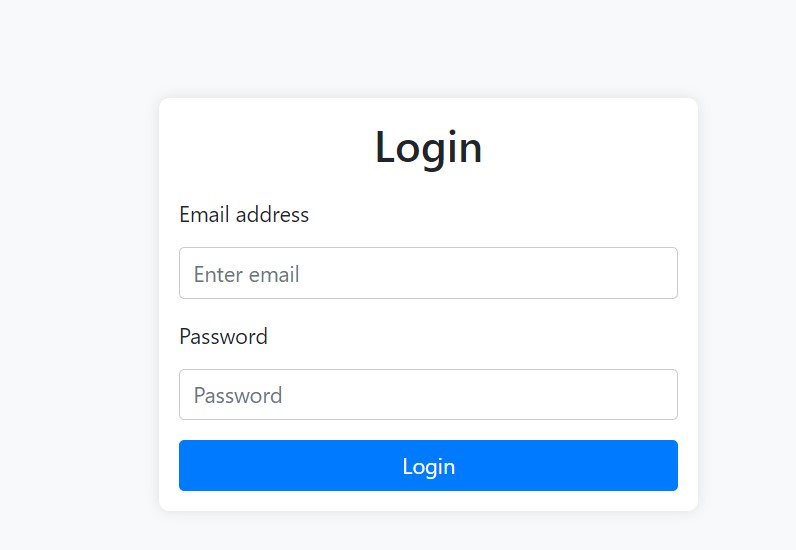Click the large Login heading
Viewport: 796px width, 550px height.
click(x=428, y=147)
